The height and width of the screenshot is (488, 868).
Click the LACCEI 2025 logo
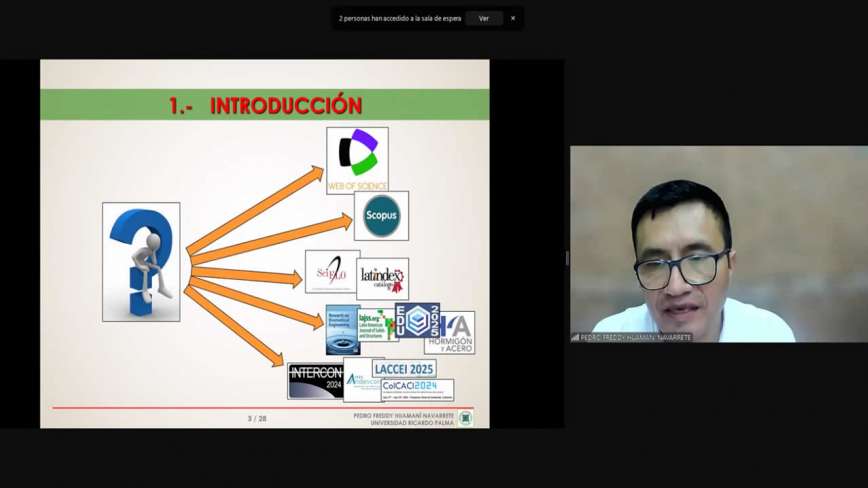point(404,368)
